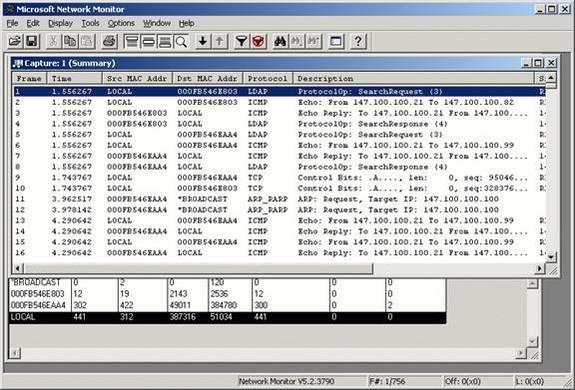575x390 pixels.
Task: Select frame 11 ARP Request row
Action: [279, 199]
